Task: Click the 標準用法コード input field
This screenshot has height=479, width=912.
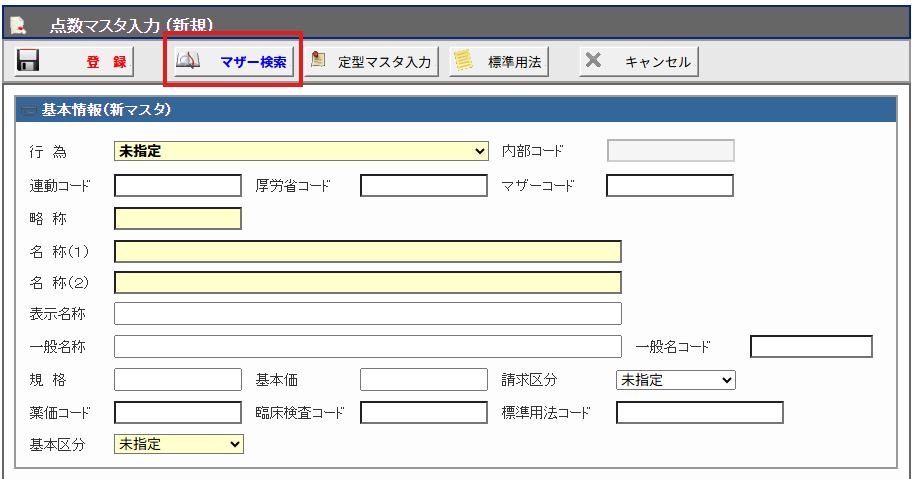Action: tap(699, 412)
